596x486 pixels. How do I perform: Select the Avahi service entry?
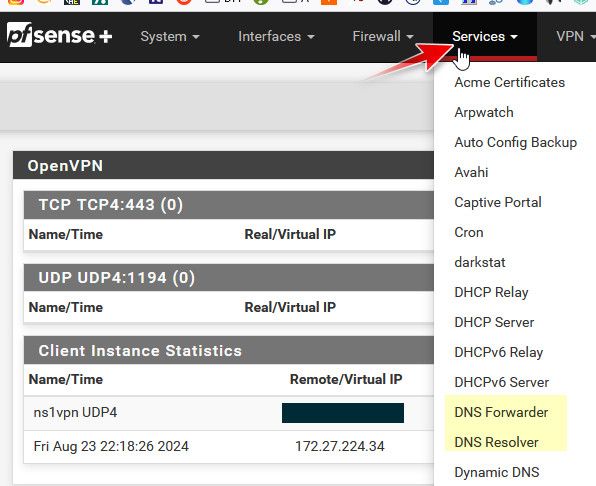click(471, 173)
